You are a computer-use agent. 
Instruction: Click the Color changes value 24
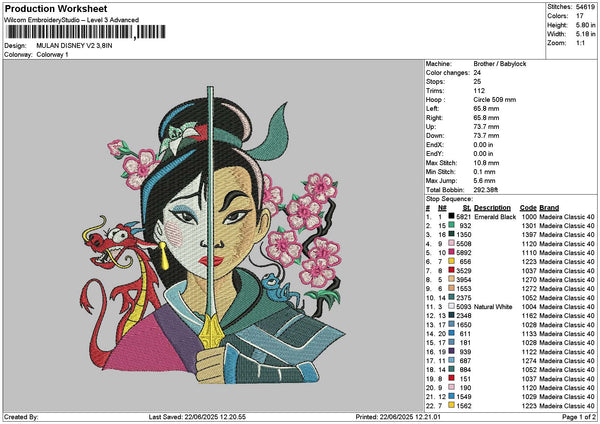477,73
